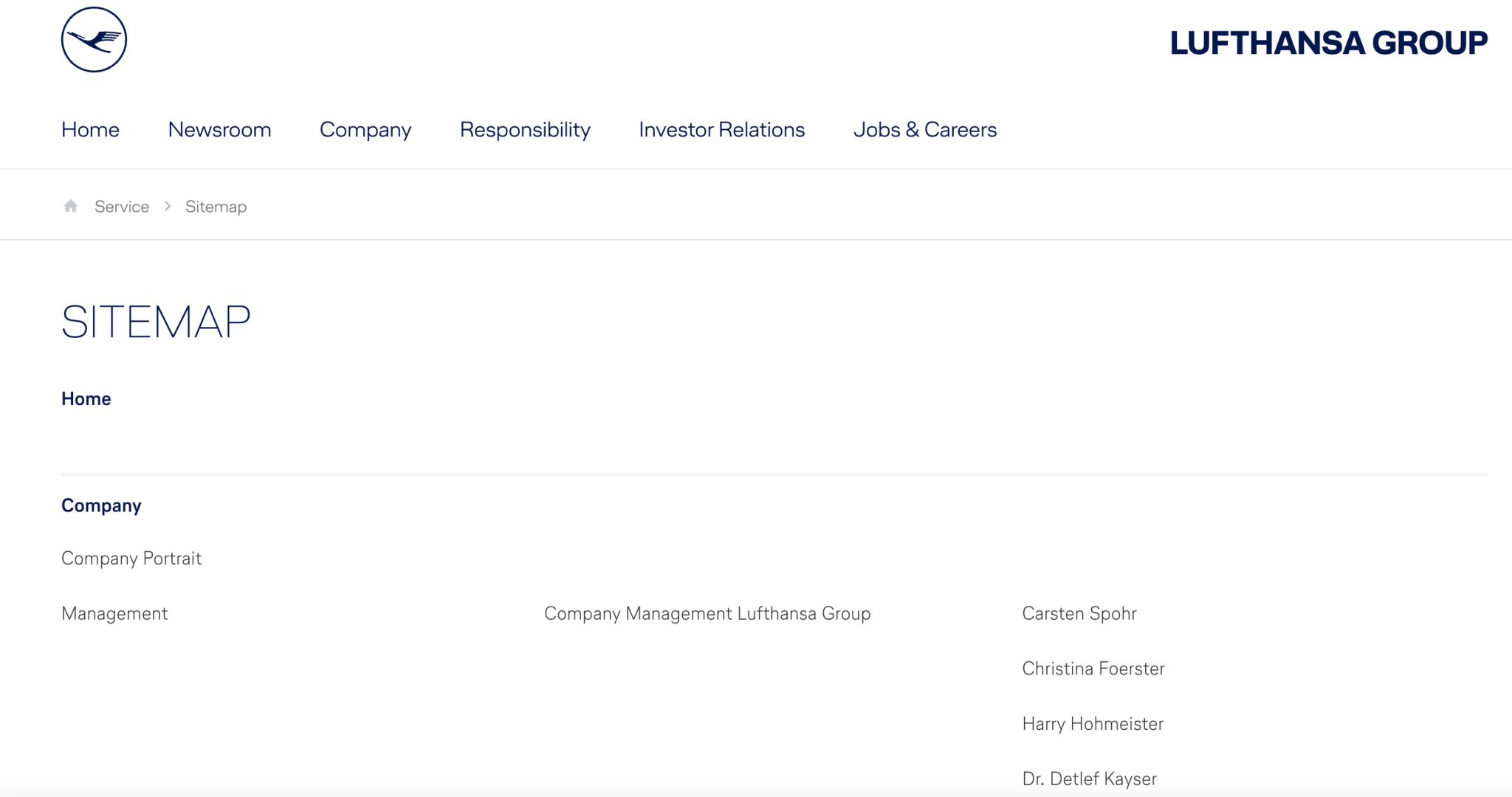This screenshot has width=1512, height=797.
Task: Open the bold Home sitemap link
Action: [86, 399]
